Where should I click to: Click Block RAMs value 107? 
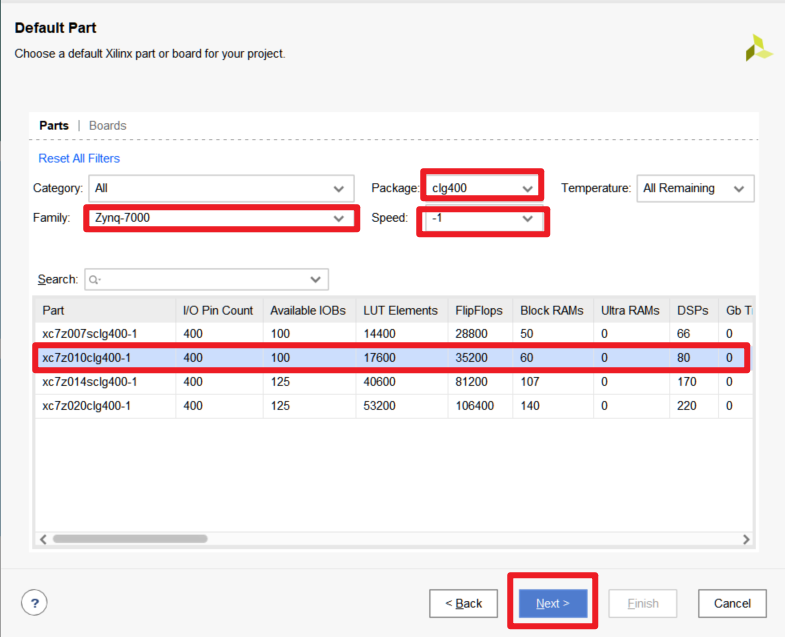[530, 382]
